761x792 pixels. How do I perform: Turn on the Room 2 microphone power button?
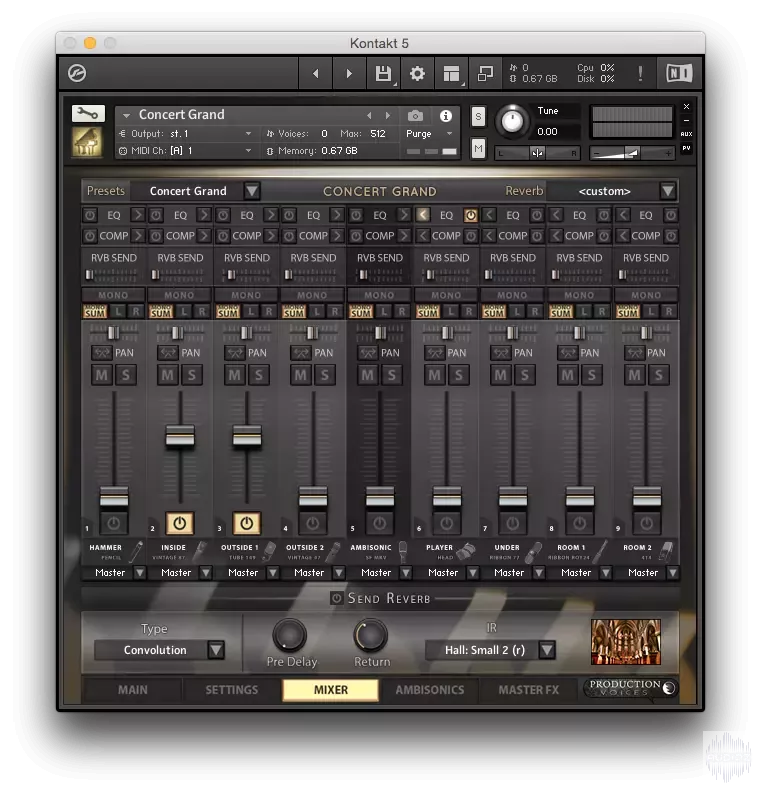pos(646,523)
